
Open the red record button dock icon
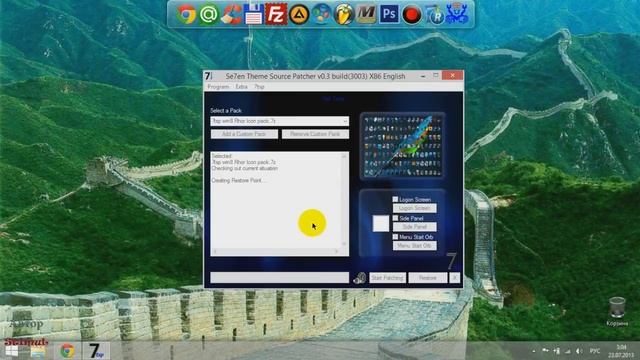tap(411, 15)
